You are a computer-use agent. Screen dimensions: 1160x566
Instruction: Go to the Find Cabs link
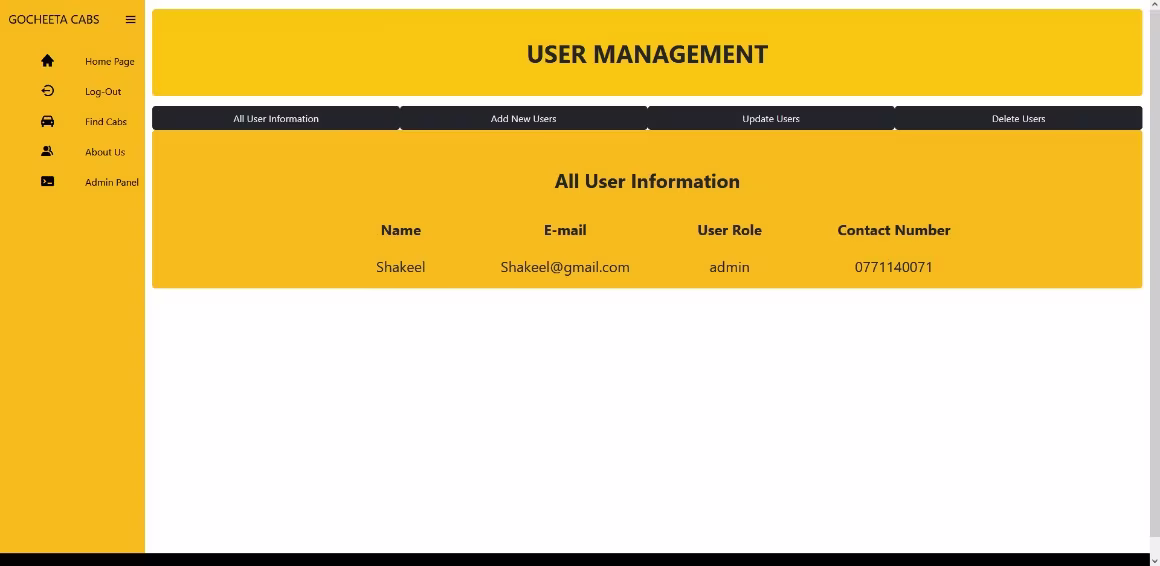pyautogui.click(x=105, y=122)
